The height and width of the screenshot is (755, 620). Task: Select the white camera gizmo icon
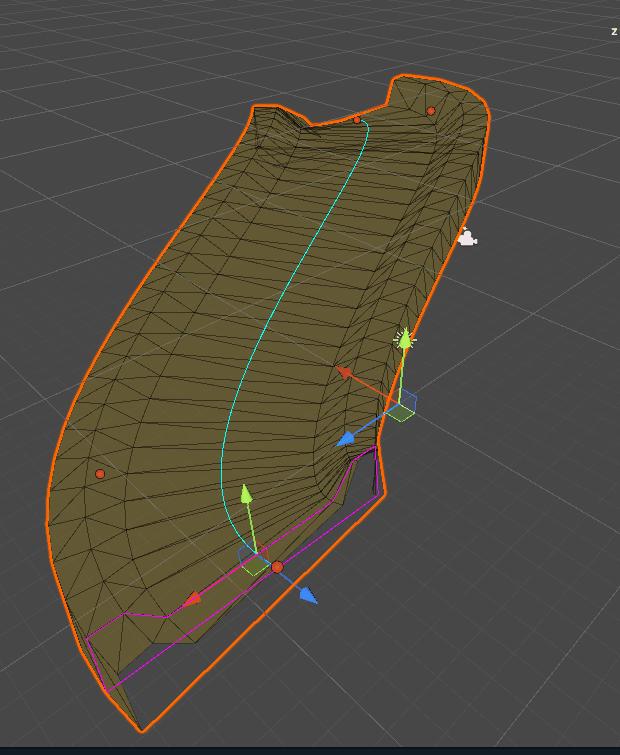coord(466,238)
